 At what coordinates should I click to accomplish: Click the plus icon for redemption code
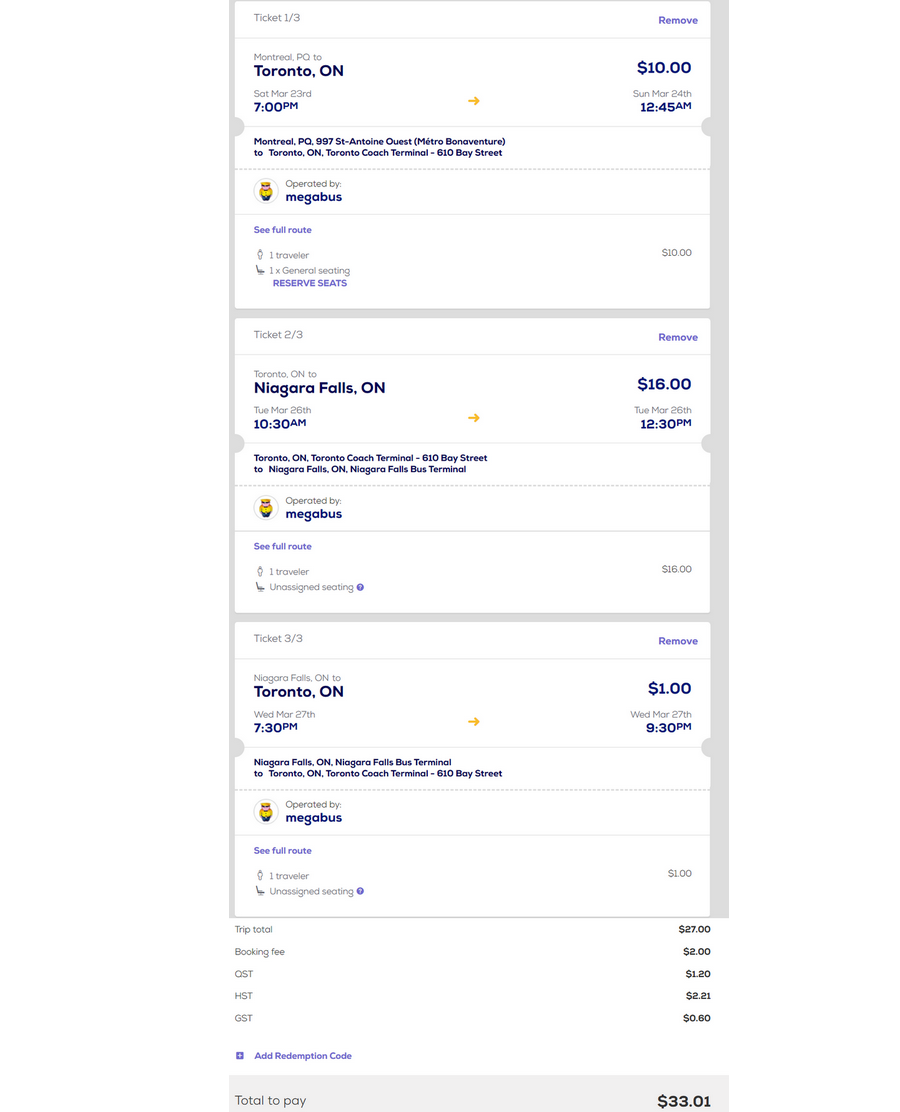tap(240, 1056)
